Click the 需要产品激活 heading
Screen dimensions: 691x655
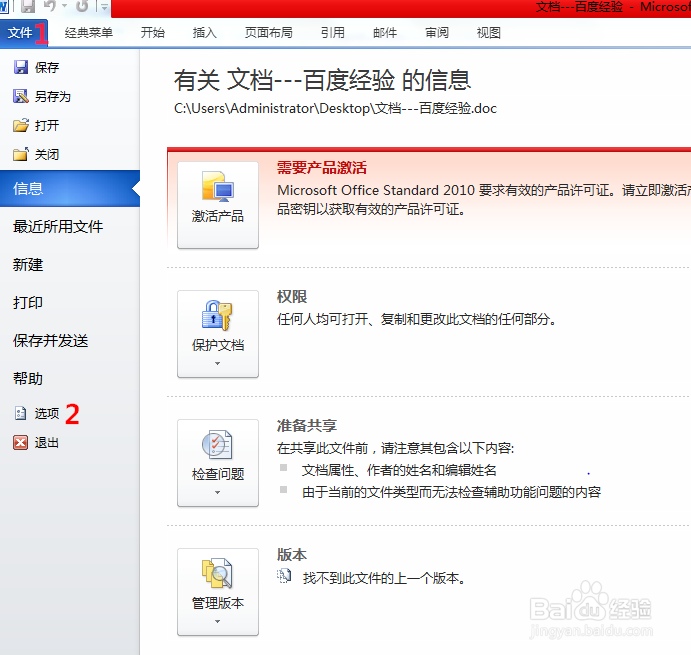click(x=322, y=167)
